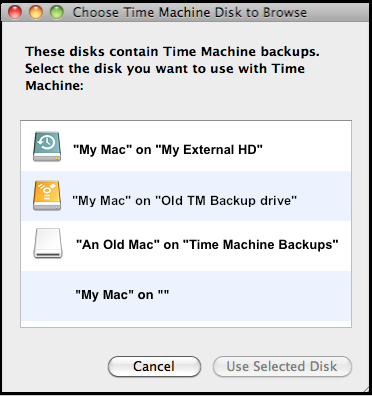Viewport: 372px width, 396px height.
Task: Click the FireWire symbol on orange disk
Action: (x=47, y=191)
